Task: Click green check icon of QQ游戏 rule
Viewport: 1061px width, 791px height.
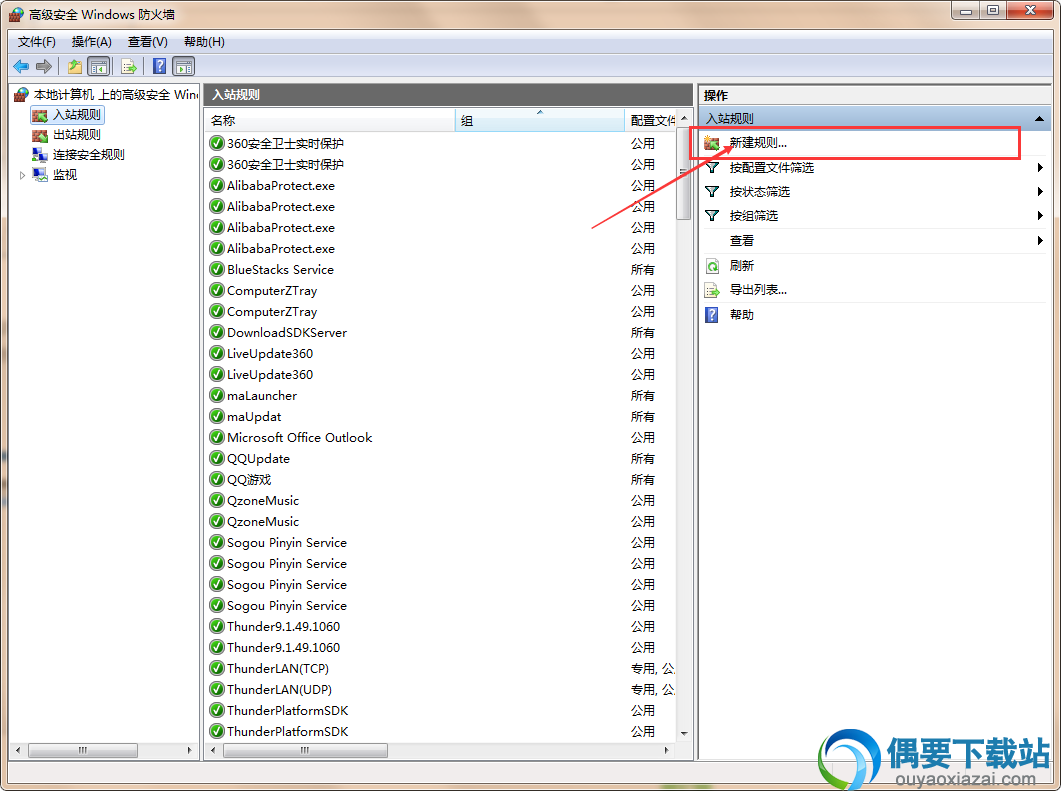Action: tap(217, 479)
